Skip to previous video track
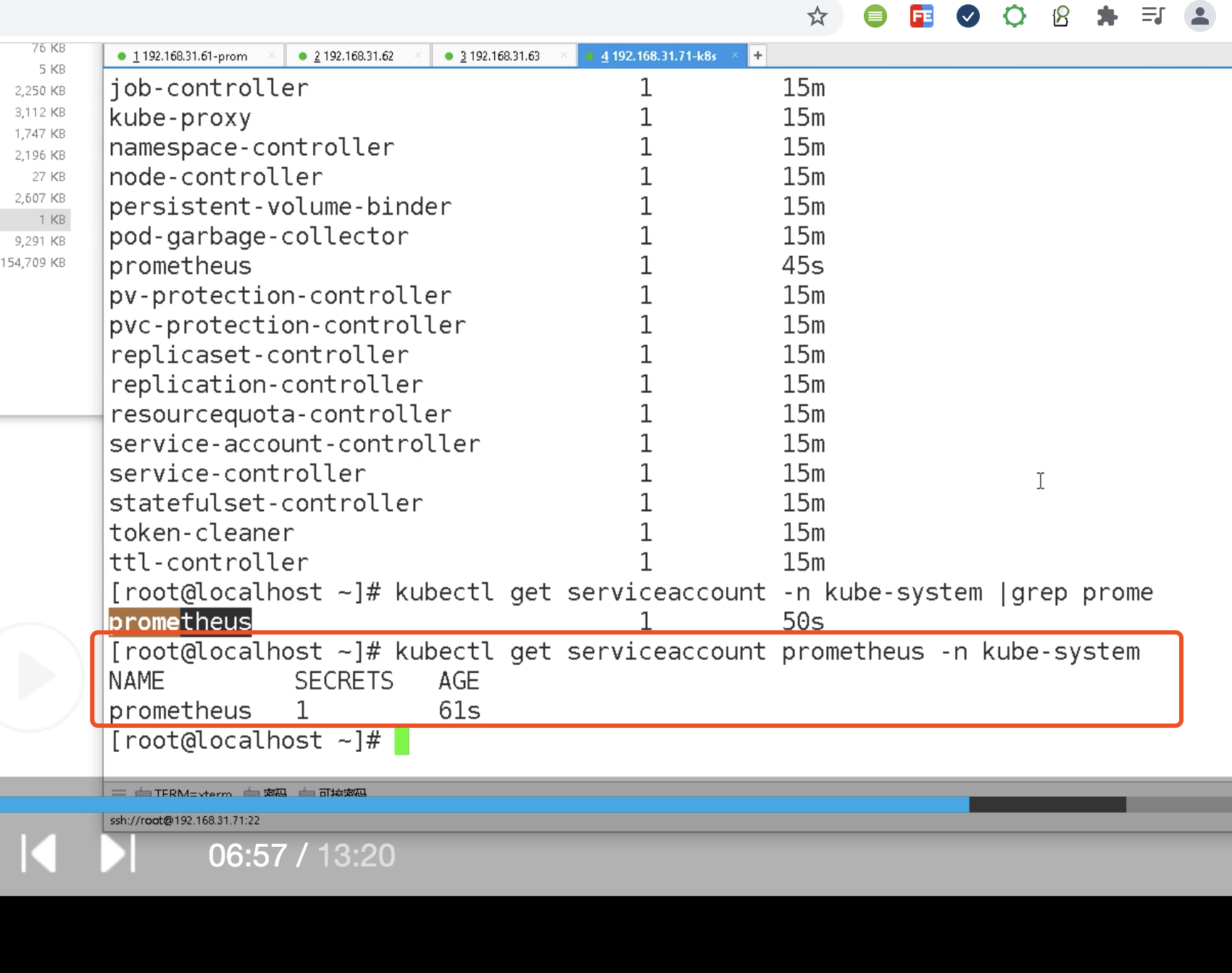The width and height of the screenshot is (1232, 973). 39,853
